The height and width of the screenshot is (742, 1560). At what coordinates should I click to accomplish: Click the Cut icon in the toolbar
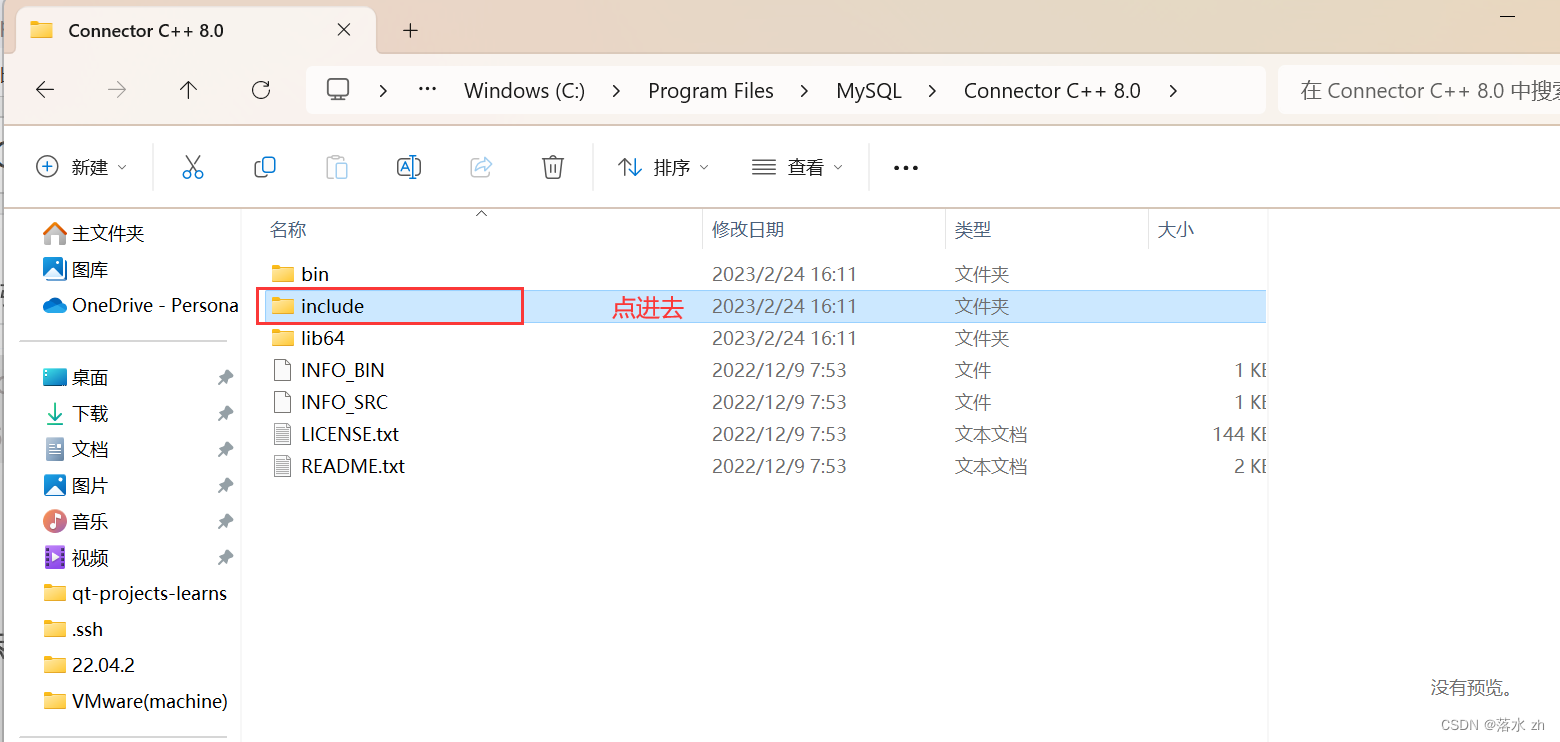192,166
